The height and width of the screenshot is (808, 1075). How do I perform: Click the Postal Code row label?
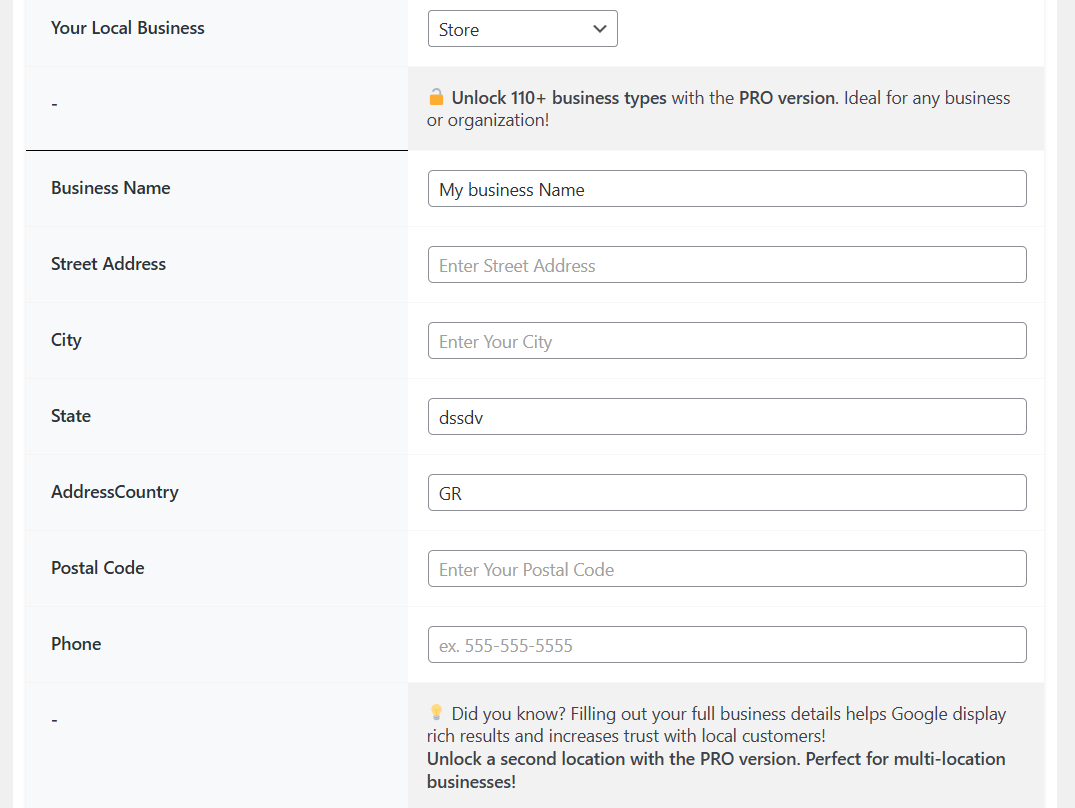tap(98, 568)
